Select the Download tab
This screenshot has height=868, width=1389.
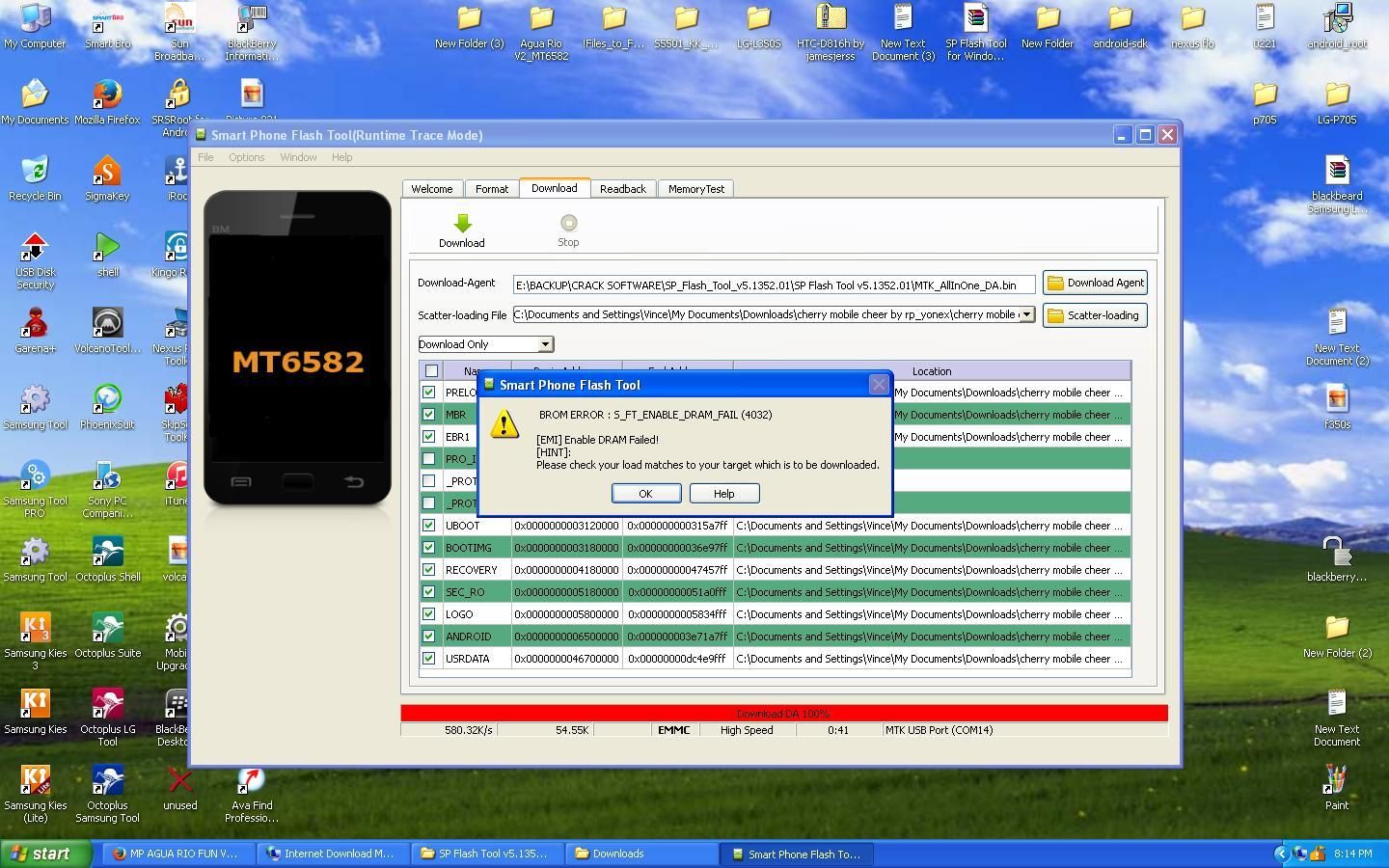pyautogui.click(x=554, y=188)
